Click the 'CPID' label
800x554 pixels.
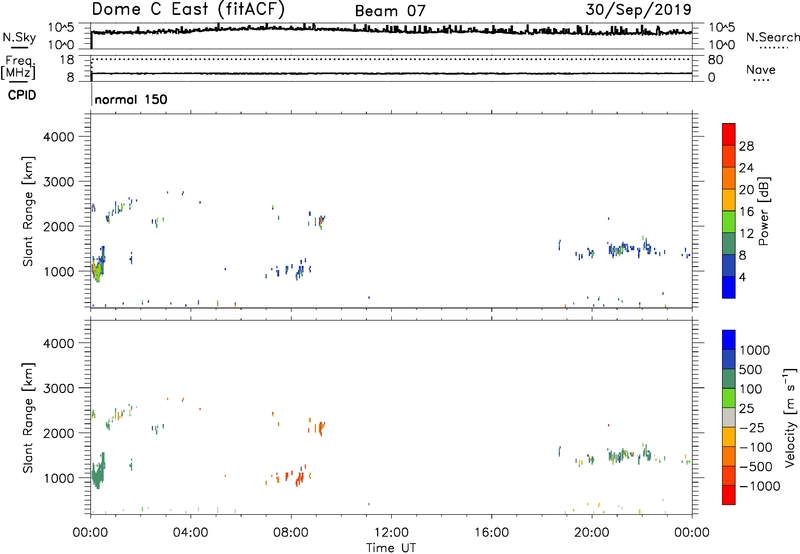coord(22,95)
